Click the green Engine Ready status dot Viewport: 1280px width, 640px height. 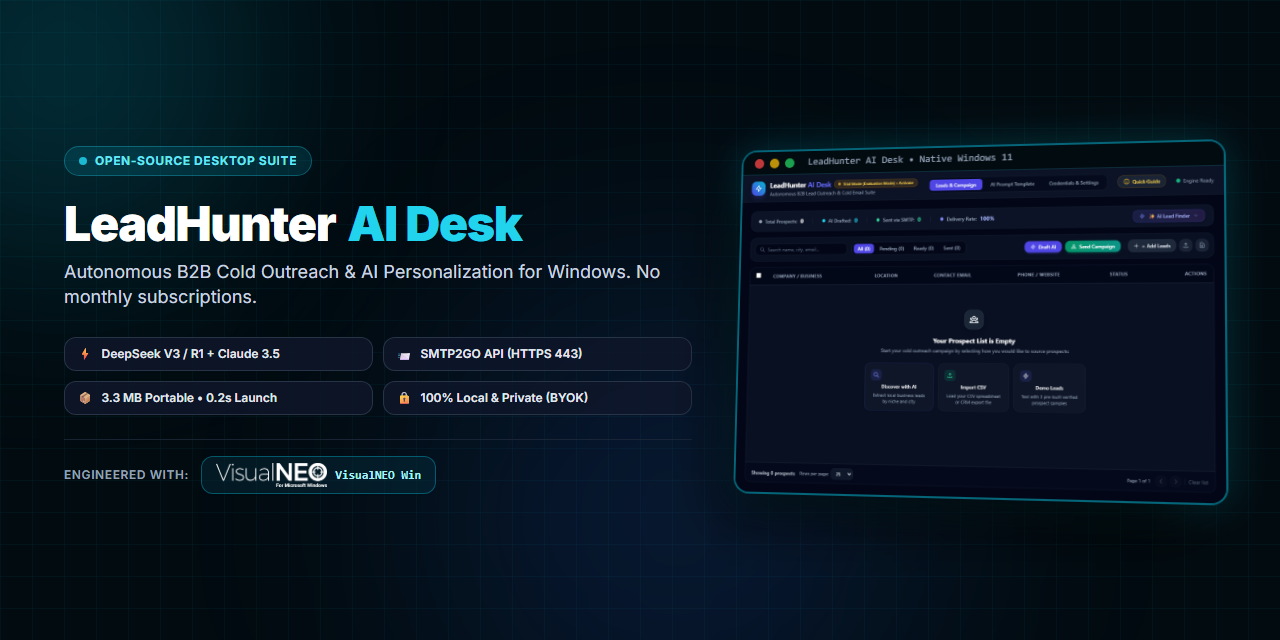(1178, 181)
